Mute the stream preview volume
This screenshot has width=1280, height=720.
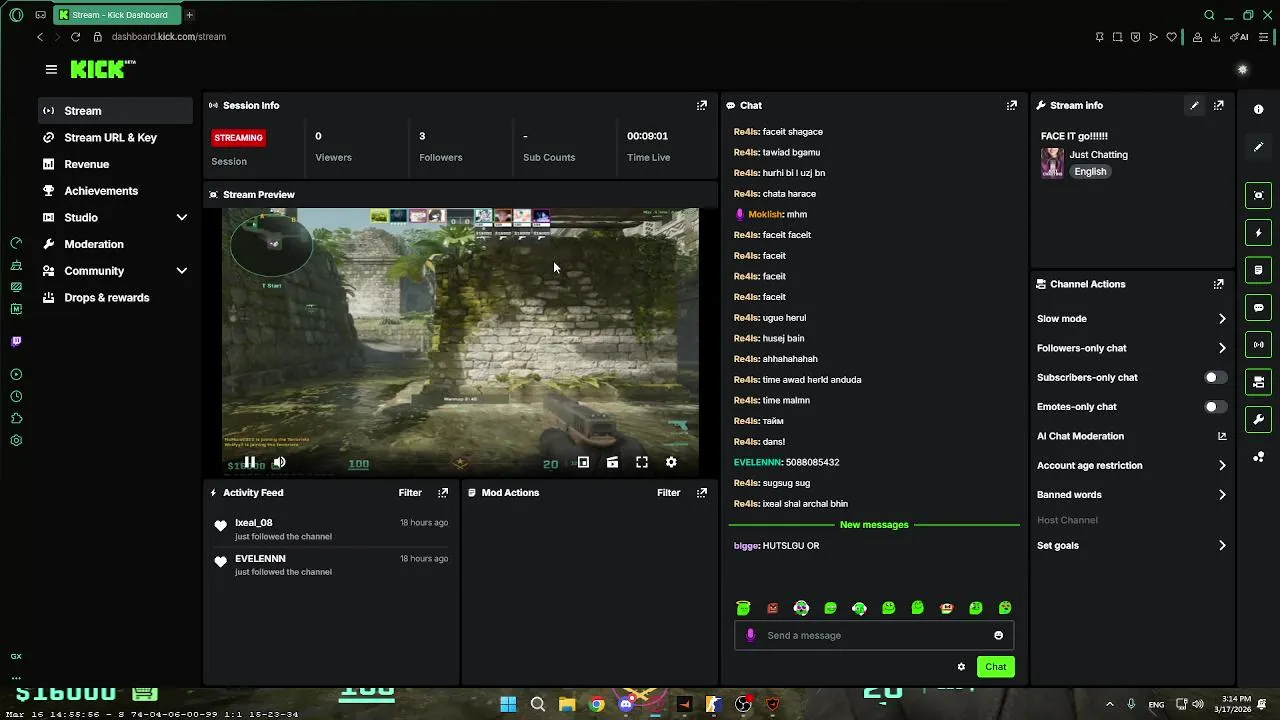tap(279, 462)
